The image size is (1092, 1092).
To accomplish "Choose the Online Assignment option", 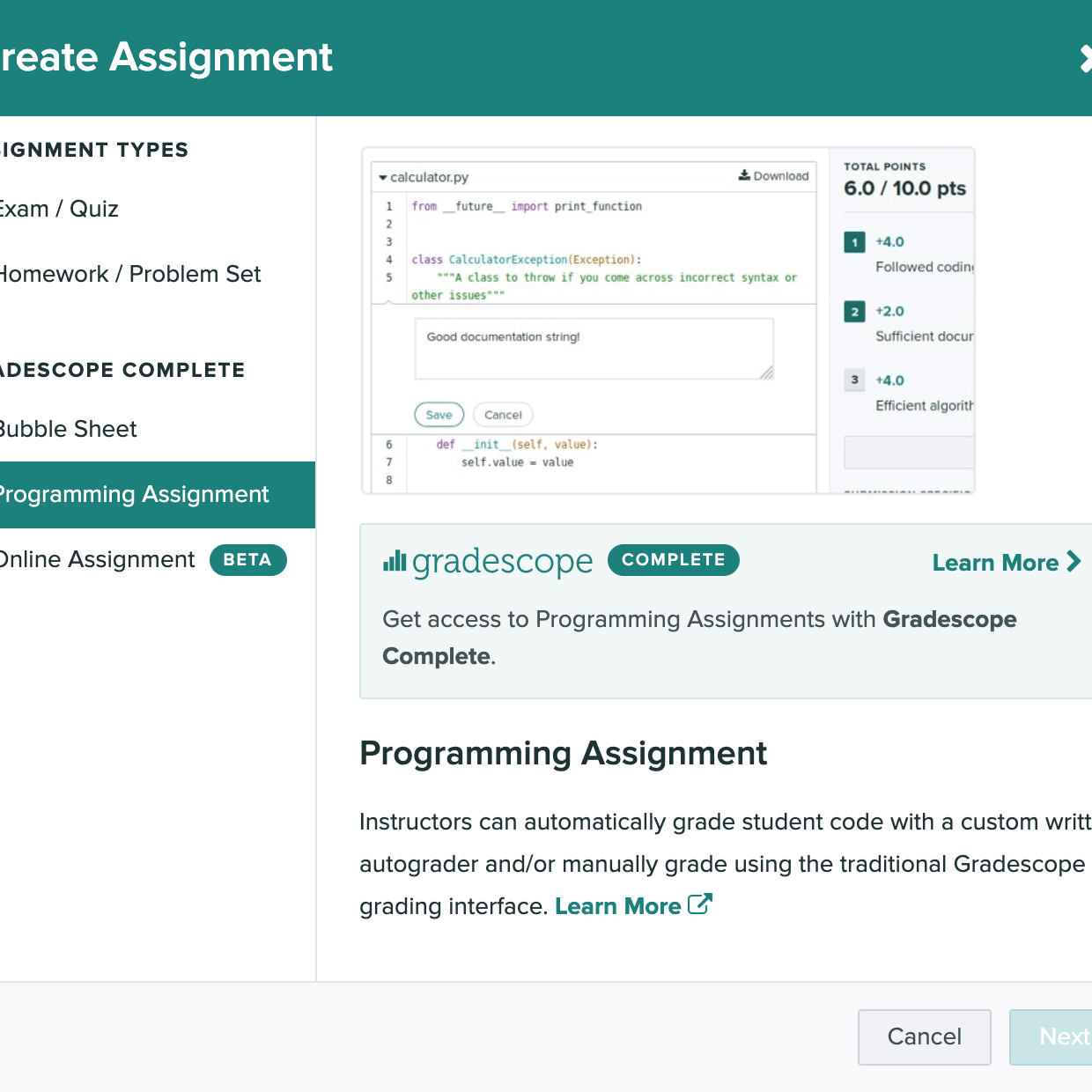I will [97, 560].
